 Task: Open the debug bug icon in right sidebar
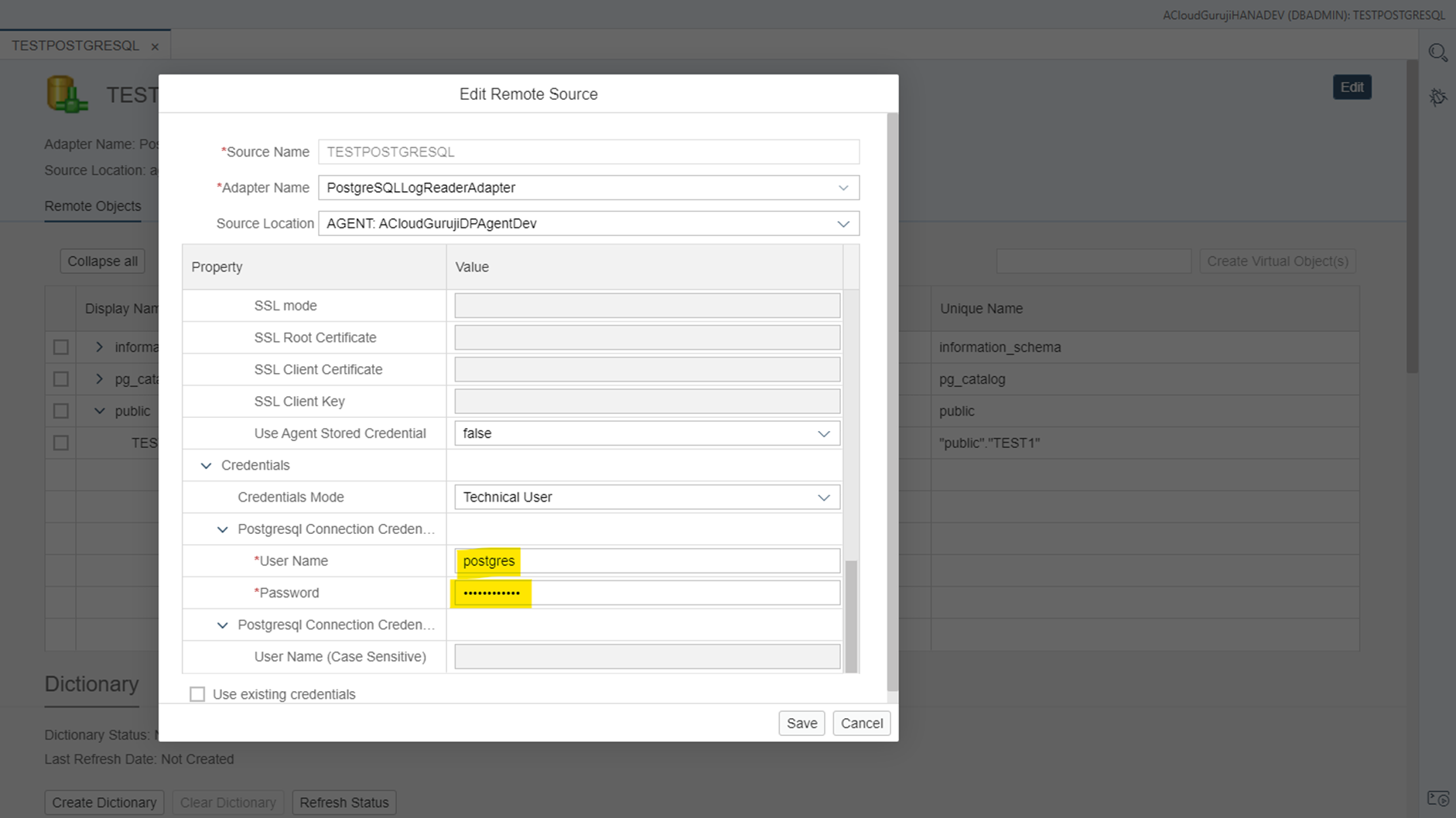point(1437,98)
